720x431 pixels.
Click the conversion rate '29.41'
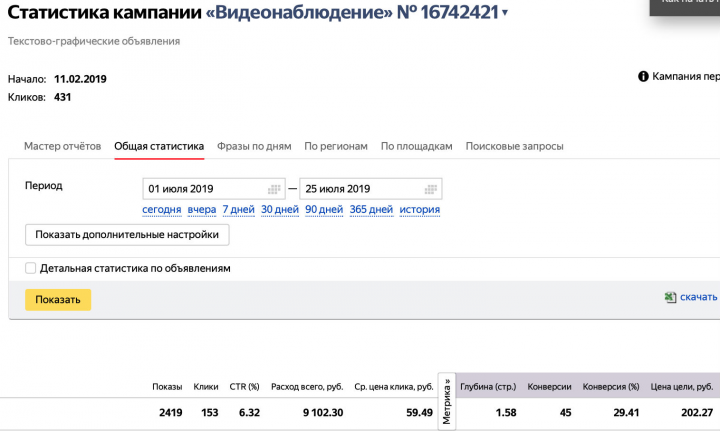click(x=626, y=413)
